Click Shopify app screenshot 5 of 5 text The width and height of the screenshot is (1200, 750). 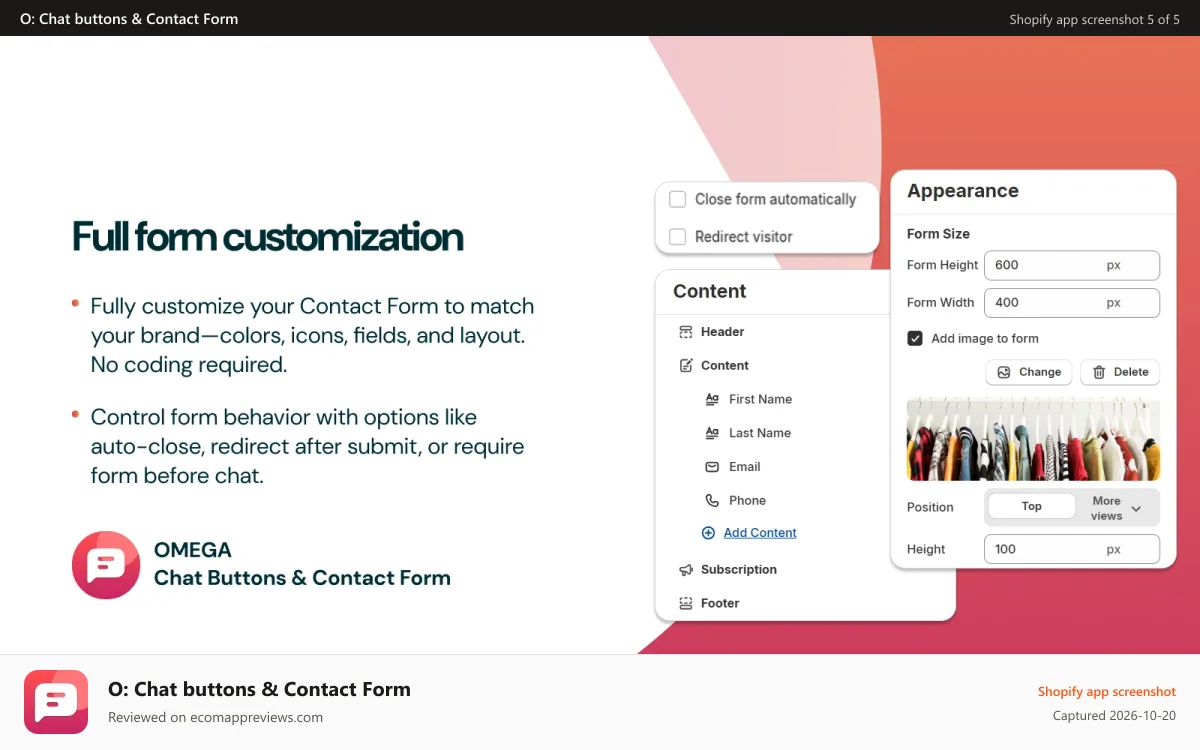pos(1095,19)
